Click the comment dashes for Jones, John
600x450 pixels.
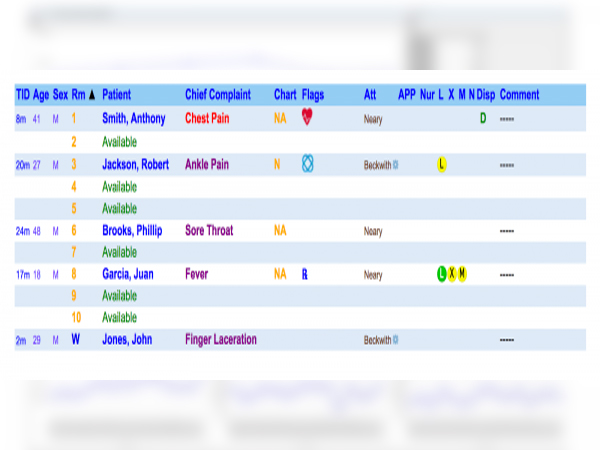click(x=507, y=340)
